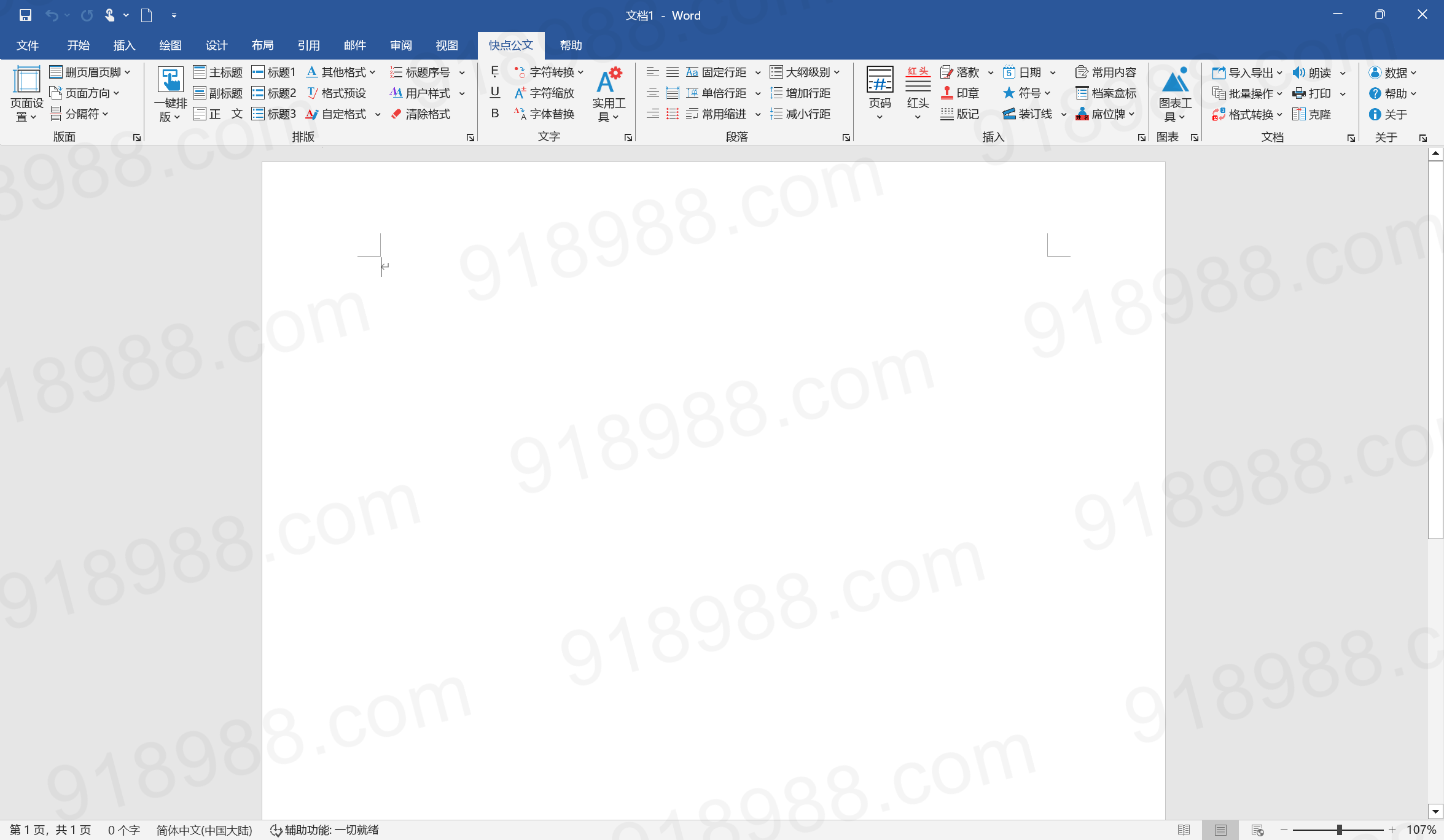This screenshot has height=840, width=1444.
Task: Open 实用工具 utilities menu
Action: 609,94
